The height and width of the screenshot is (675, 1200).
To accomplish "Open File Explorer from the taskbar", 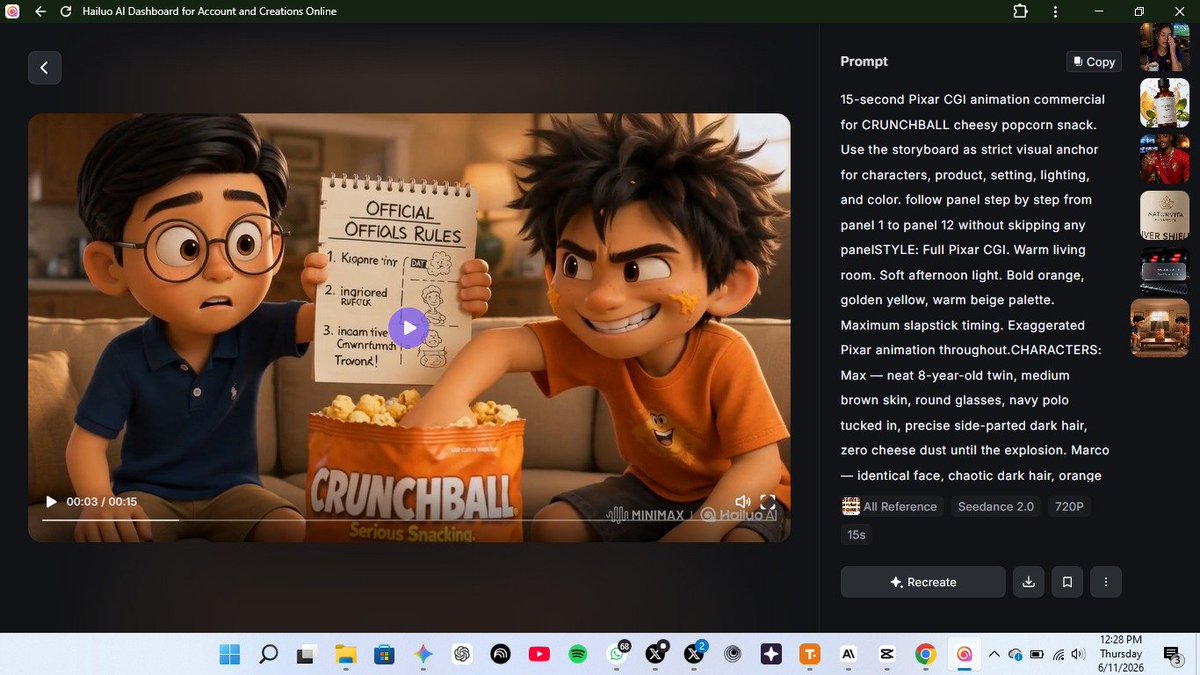I will (345, 654).
